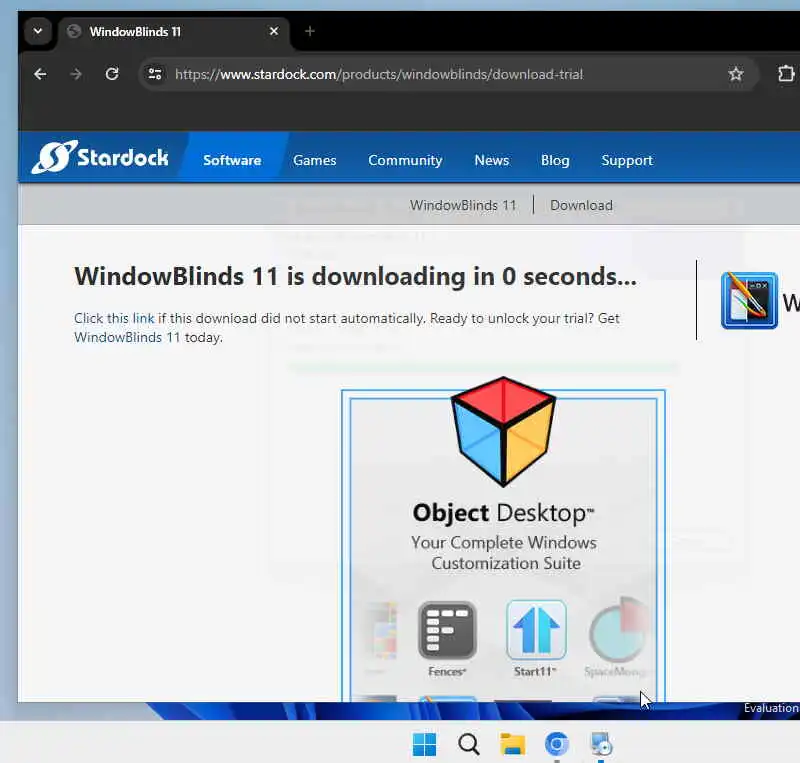Viewport: 800px width, 763px height.
Task: Open the Download sub-navigation link
Action: [581, 205]
